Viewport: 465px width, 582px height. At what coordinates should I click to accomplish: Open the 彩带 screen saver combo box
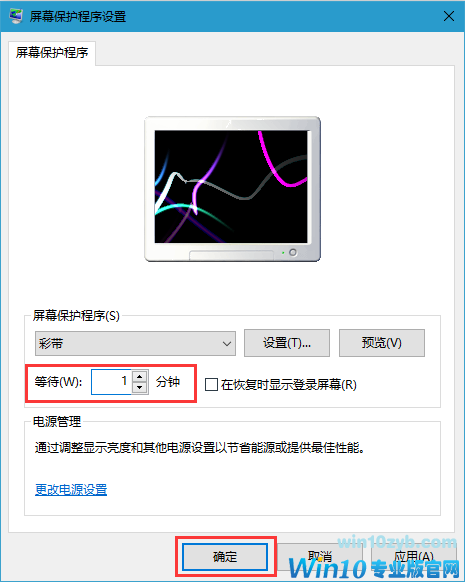pyautogui.click(x=135, y=343)
